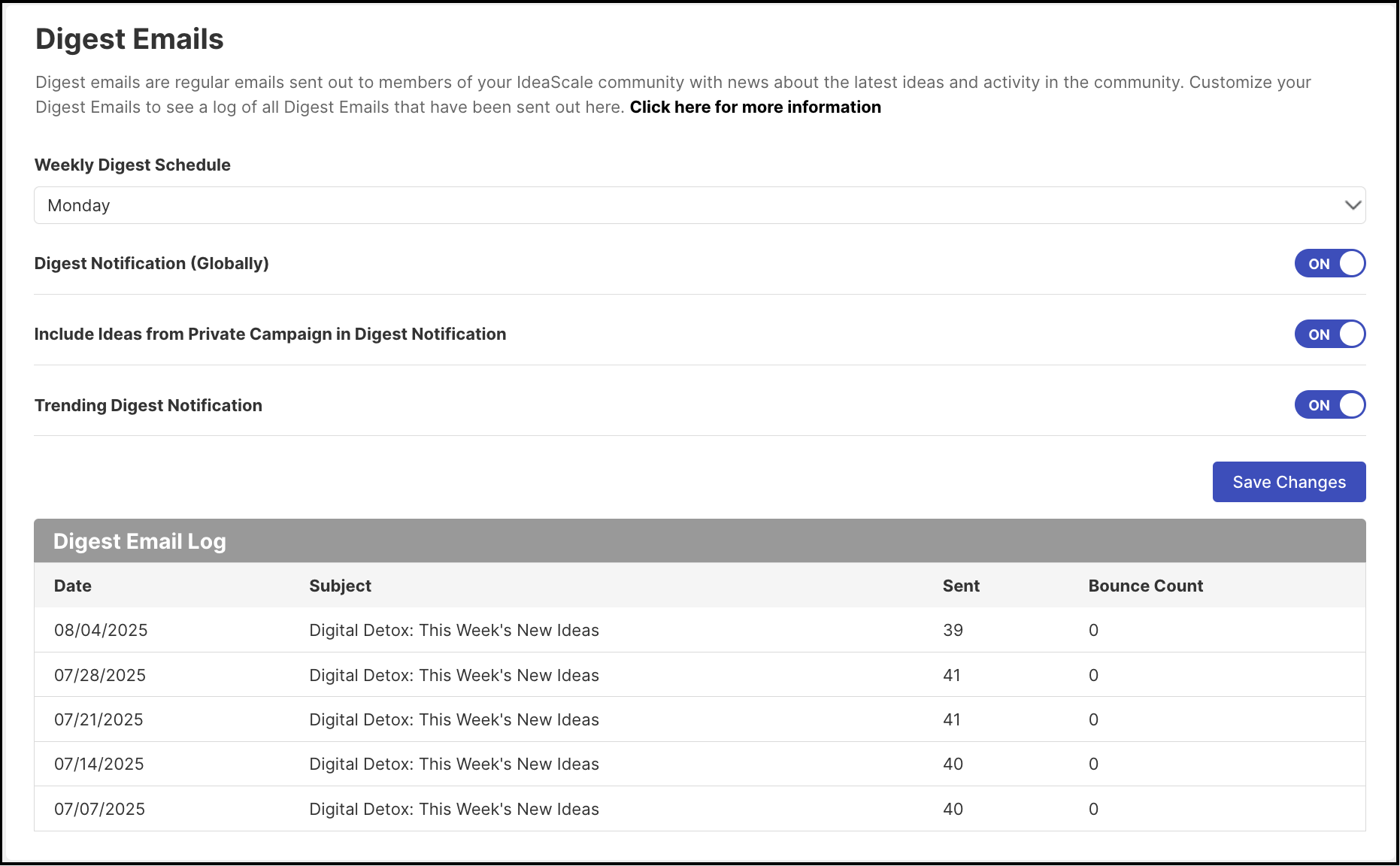
Task: Select the 07/21/2025 digest subject text
Action: click(x=454, y=719)
